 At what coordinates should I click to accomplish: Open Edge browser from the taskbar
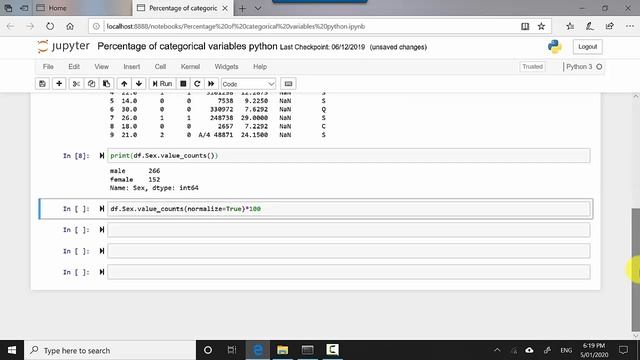coord(258,350)
